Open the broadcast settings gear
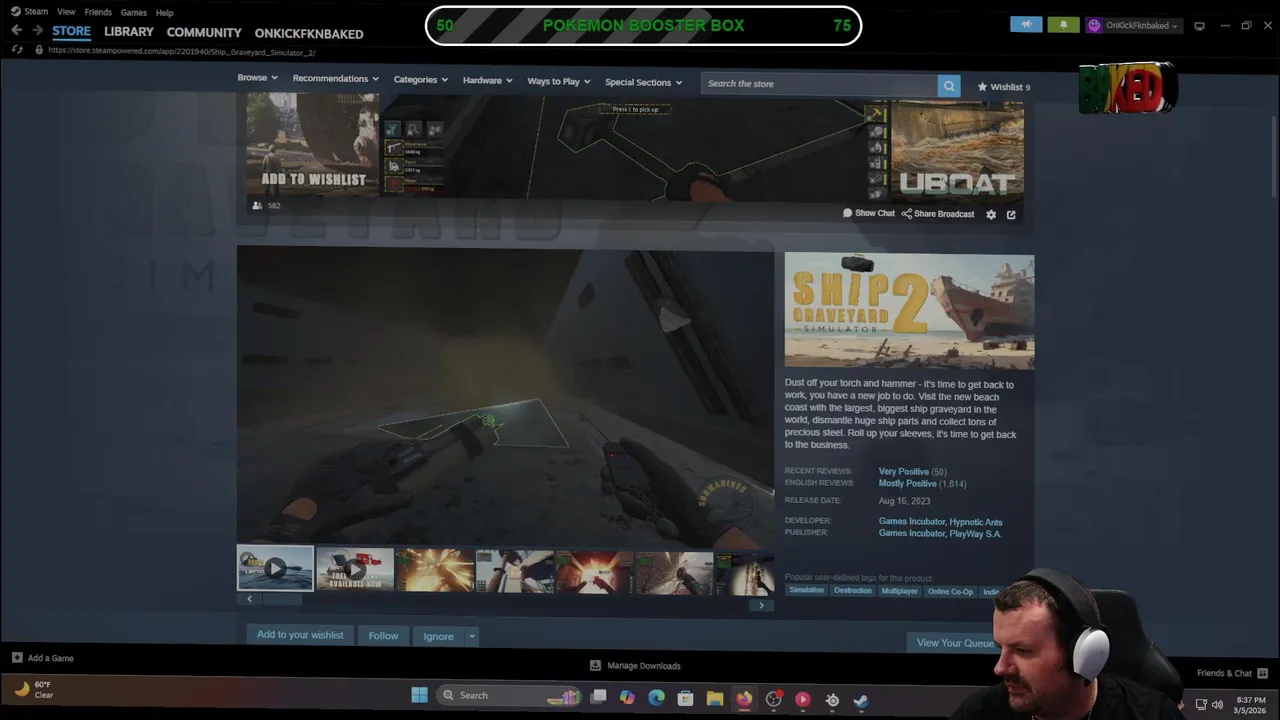 tap(991, 214)
